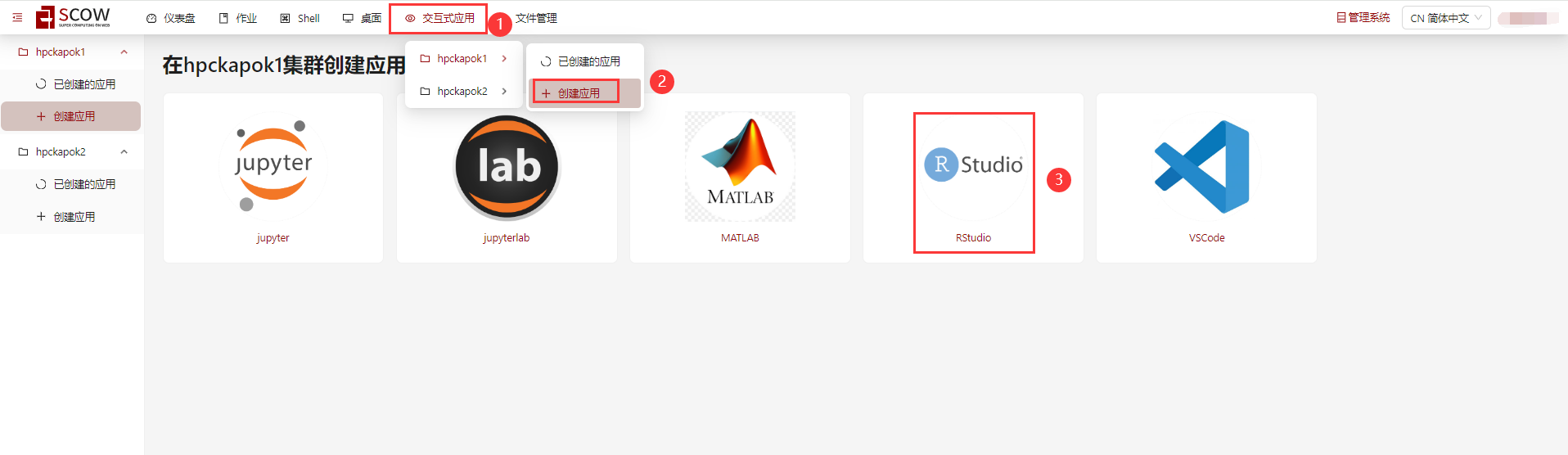The width and height of the screenshot is (1568, 455).
Task: Select 已创建的应用 under sidebar hpckapok1
Action: [72, 84]
